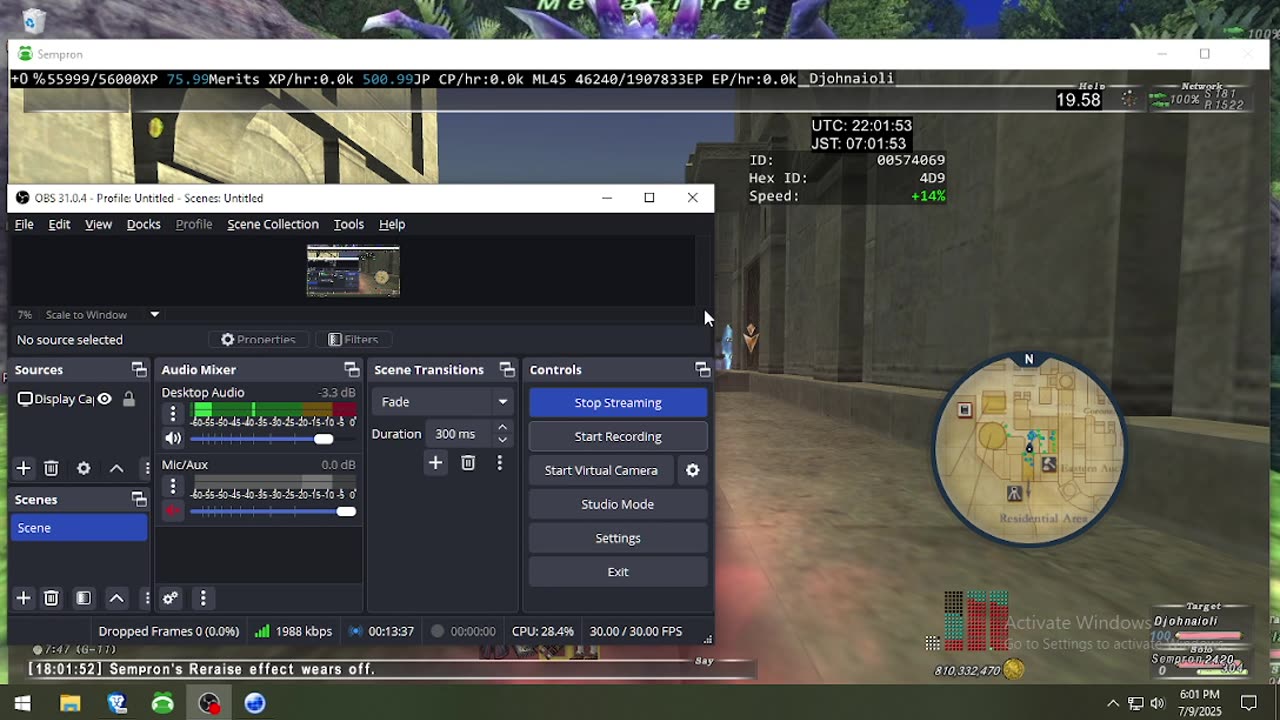This screenshot has height=720, width=1280.
Task: Remove selected scene with trash icon
Action: click(x=51, y=598)
